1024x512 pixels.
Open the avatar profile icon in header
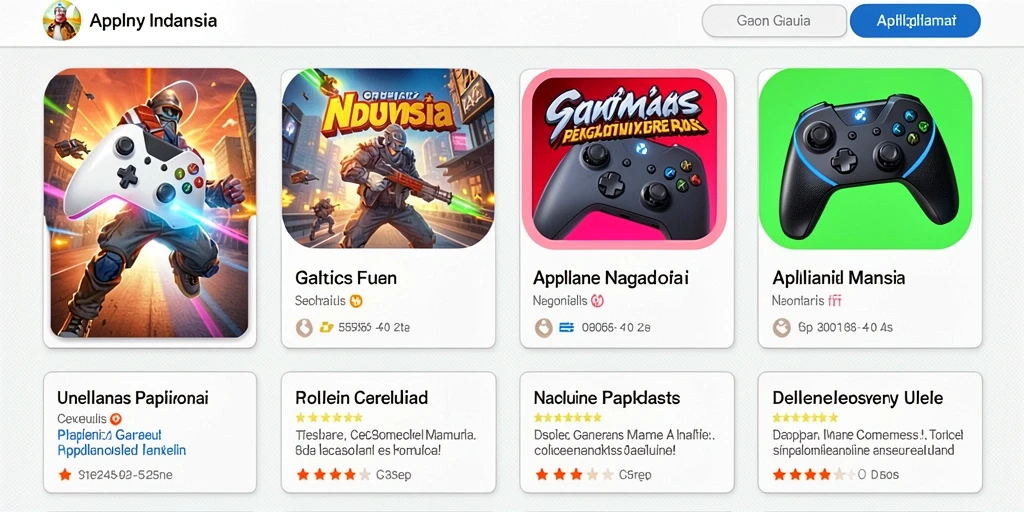pos(61,20)
